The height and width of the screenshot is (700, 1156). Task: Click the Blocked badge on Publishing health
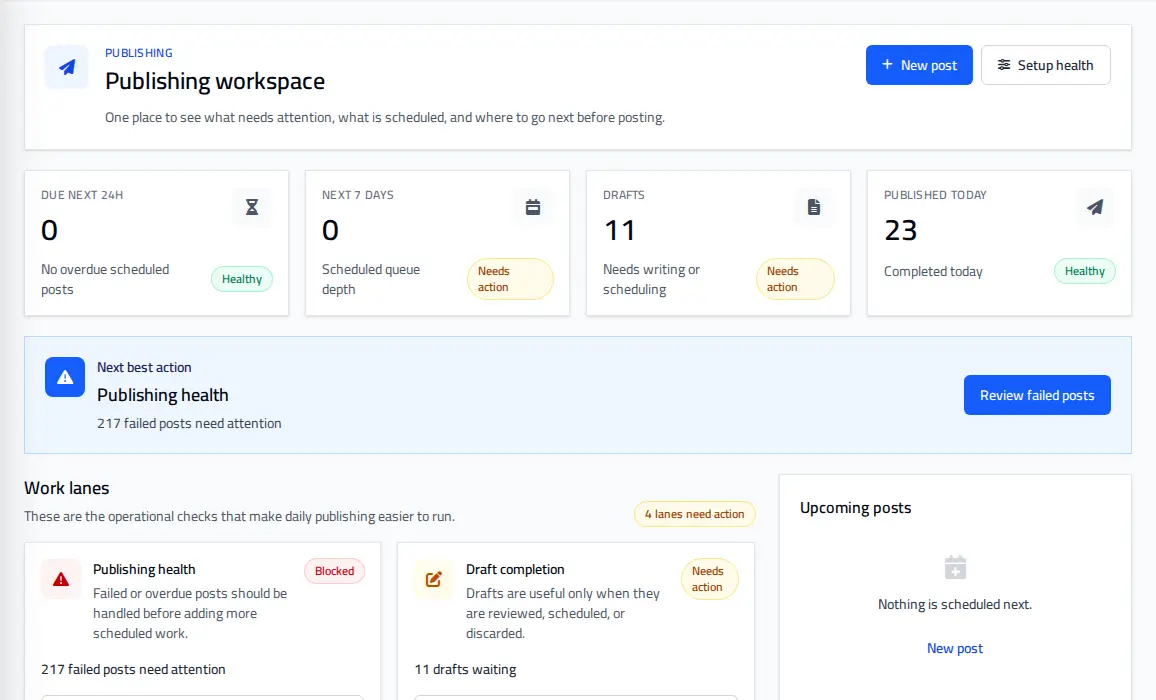pos(334,571)
